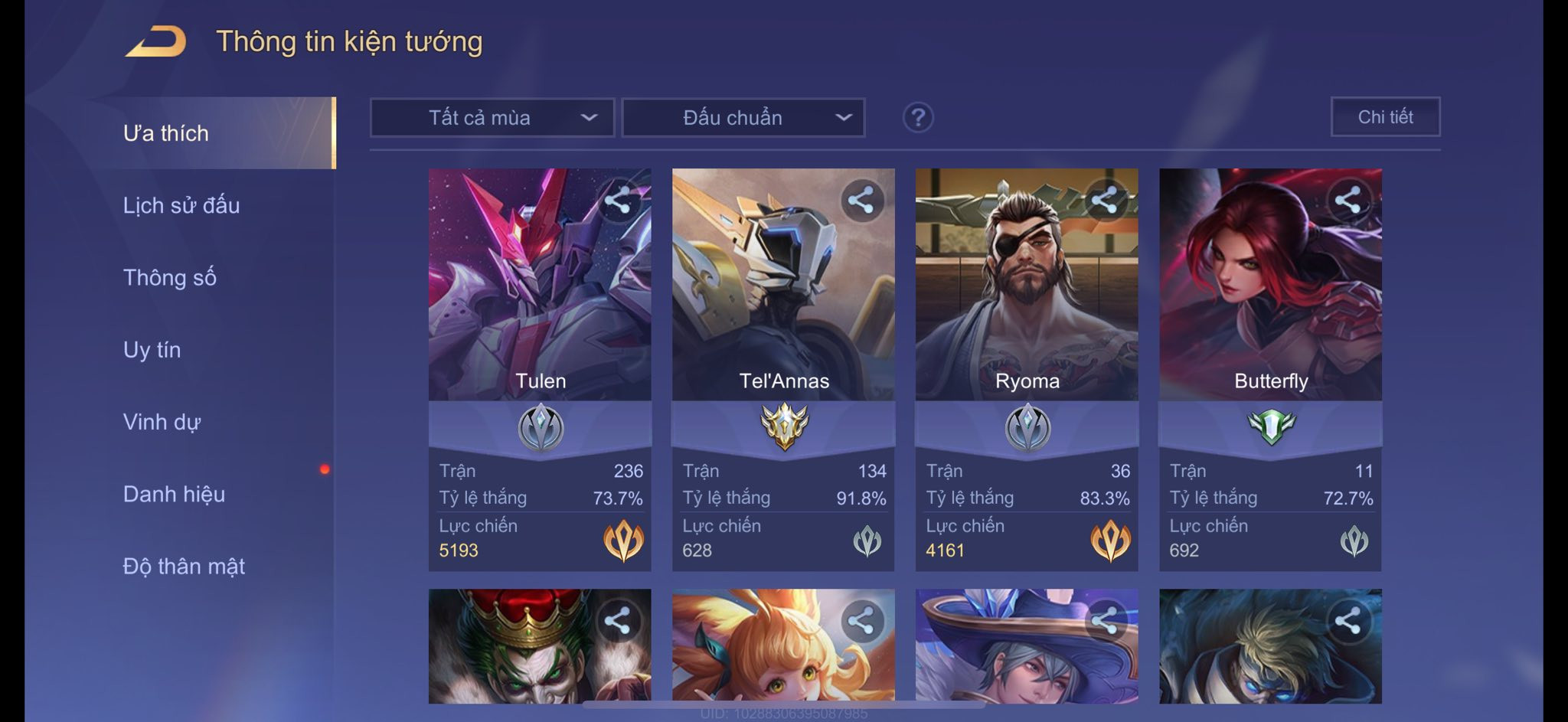
Task: Open the Danh hiệu tab
Action: pos(175,494)
